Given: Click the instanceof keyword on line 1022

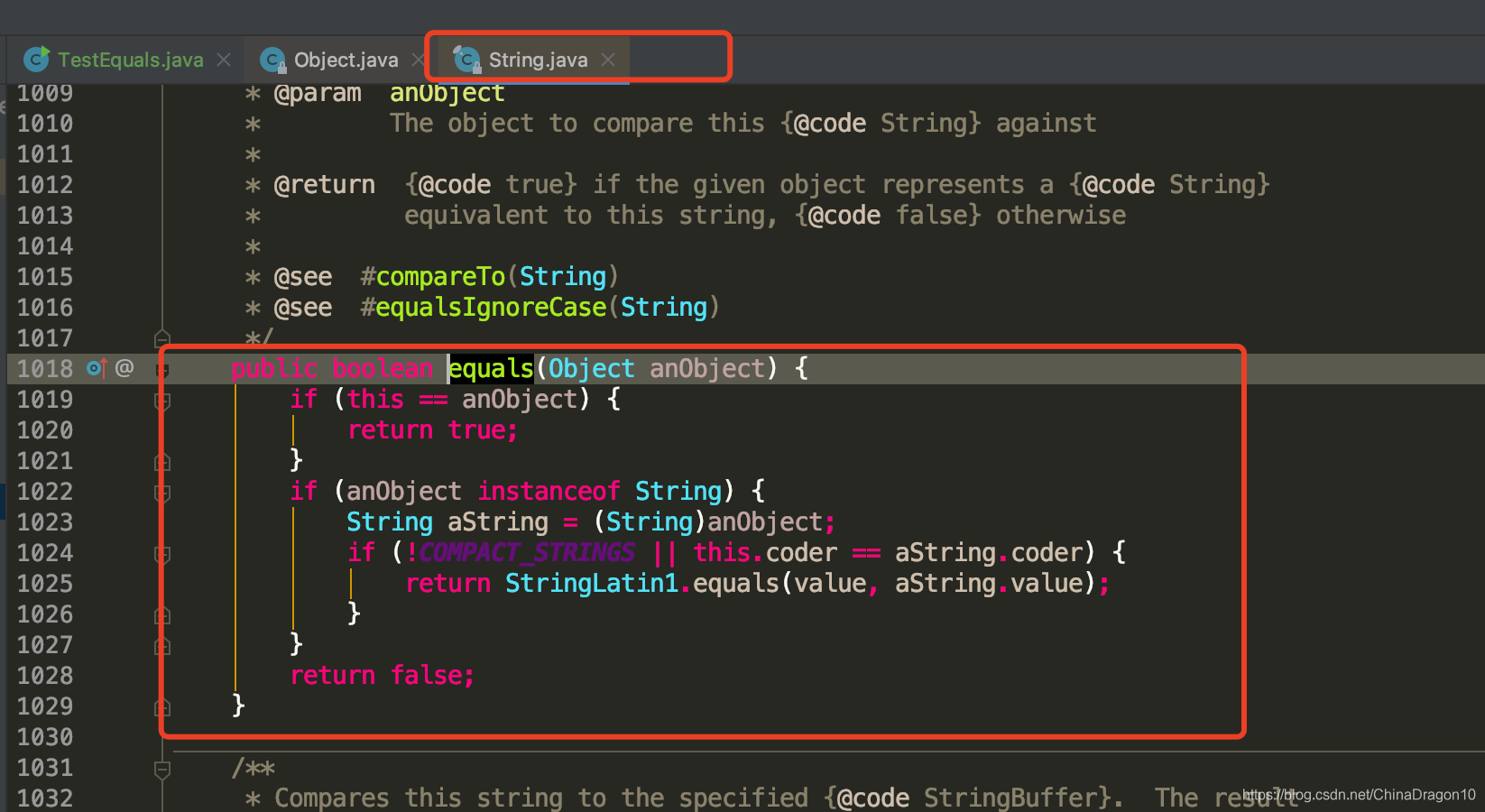Looking at the screenshot, I should [549, 491].
